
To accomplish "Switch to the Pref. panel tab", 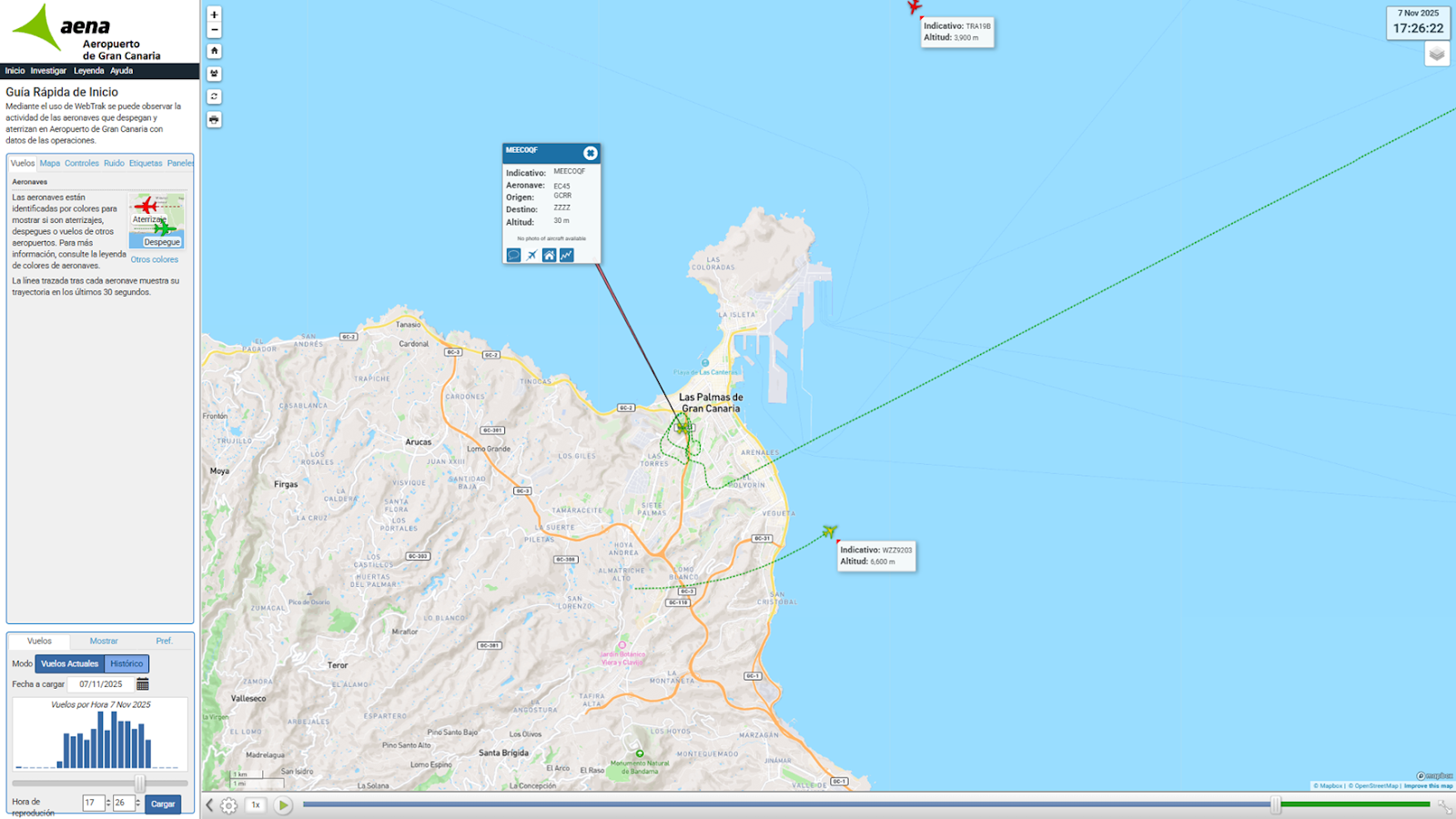I will coord(164,642).
